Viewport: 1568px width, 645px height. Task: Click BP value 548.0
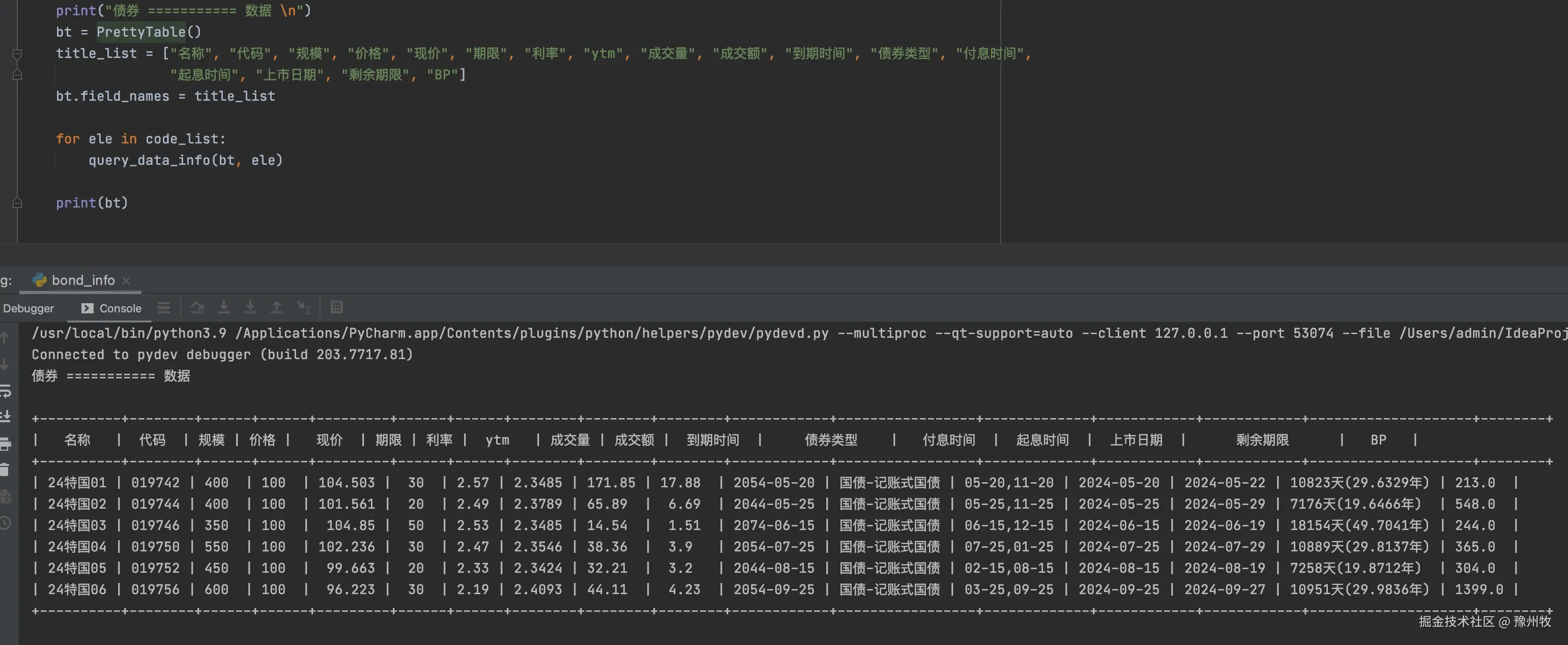(1475, 504)
